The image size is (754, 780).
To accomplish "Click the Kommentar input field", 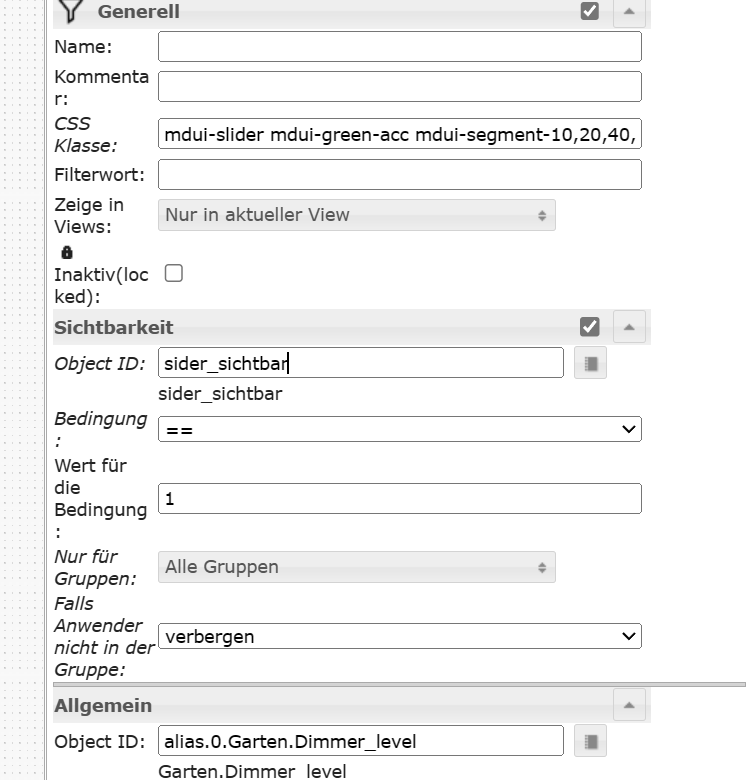I will click(x=399, y=86).
